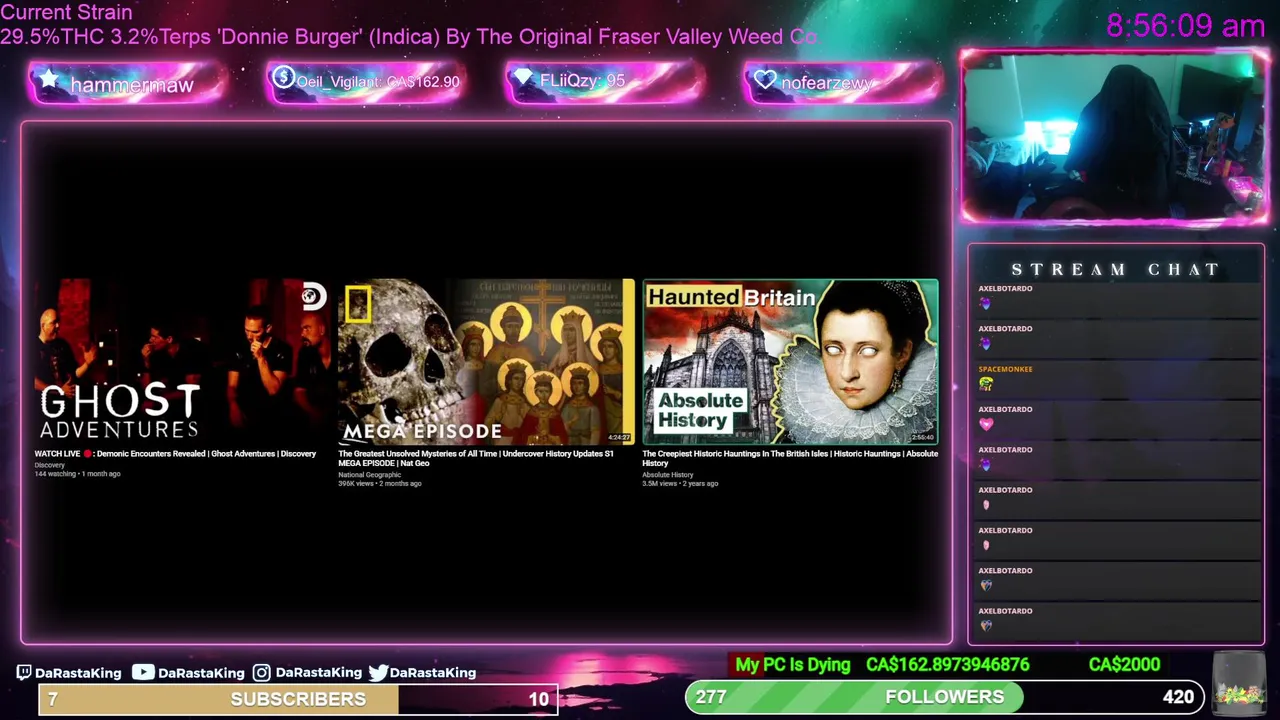The image size is (1280, 720).
Task: Click the '144 watching • 1 month ago' text
Action: tap(77, 474)
